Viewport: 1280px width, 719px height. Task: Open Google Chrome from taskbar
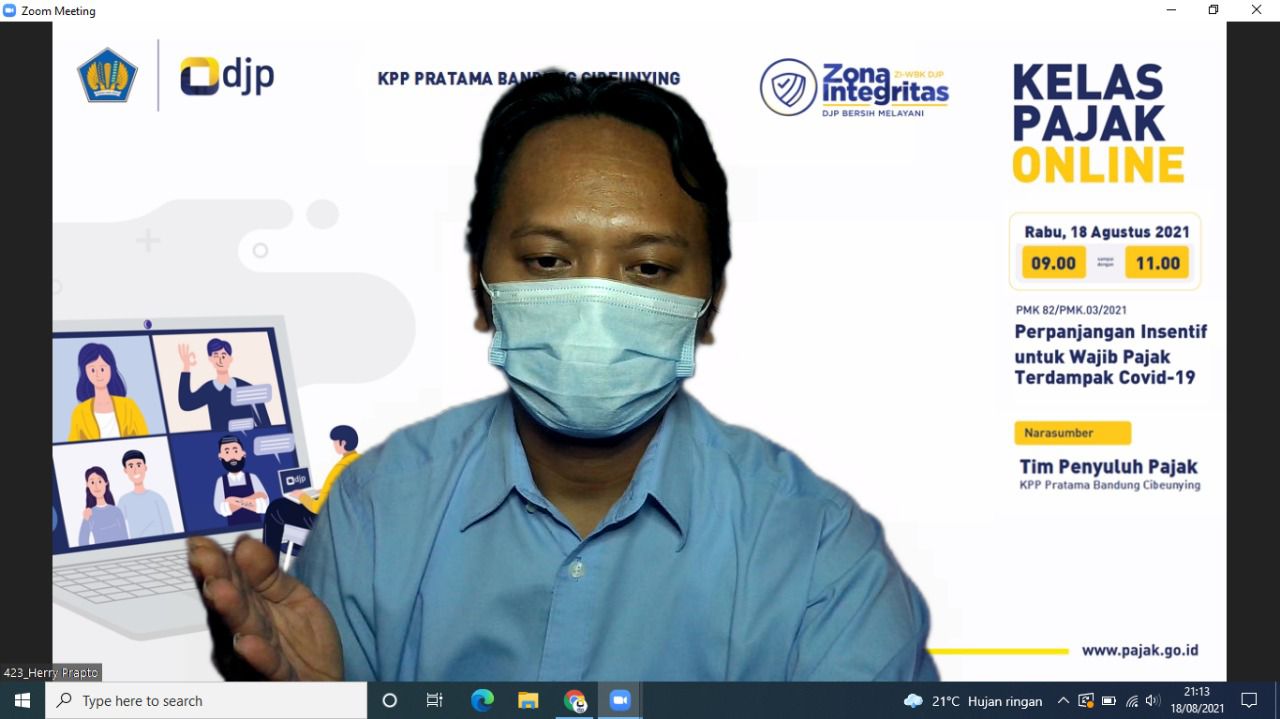pos(575,701)
